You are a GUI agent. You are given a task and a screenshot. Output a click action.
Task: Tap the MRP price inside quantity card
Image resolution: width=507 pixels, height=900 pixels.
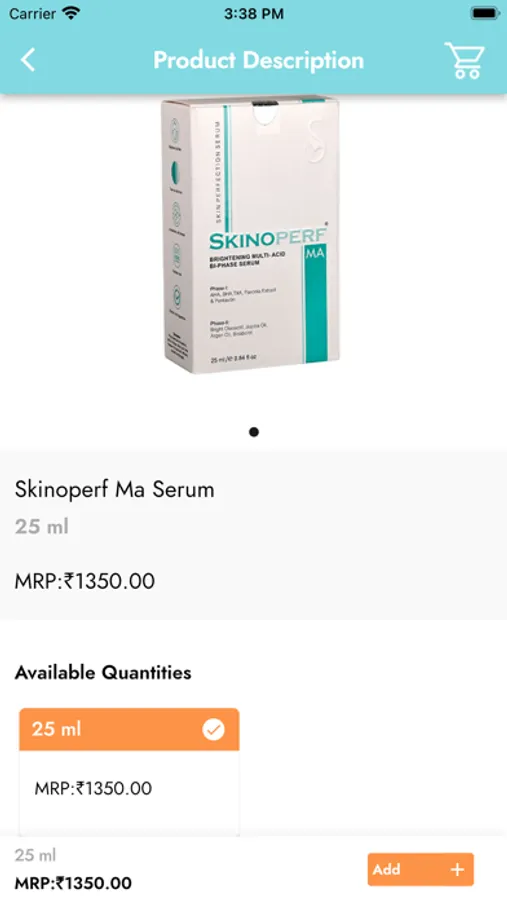93,788
